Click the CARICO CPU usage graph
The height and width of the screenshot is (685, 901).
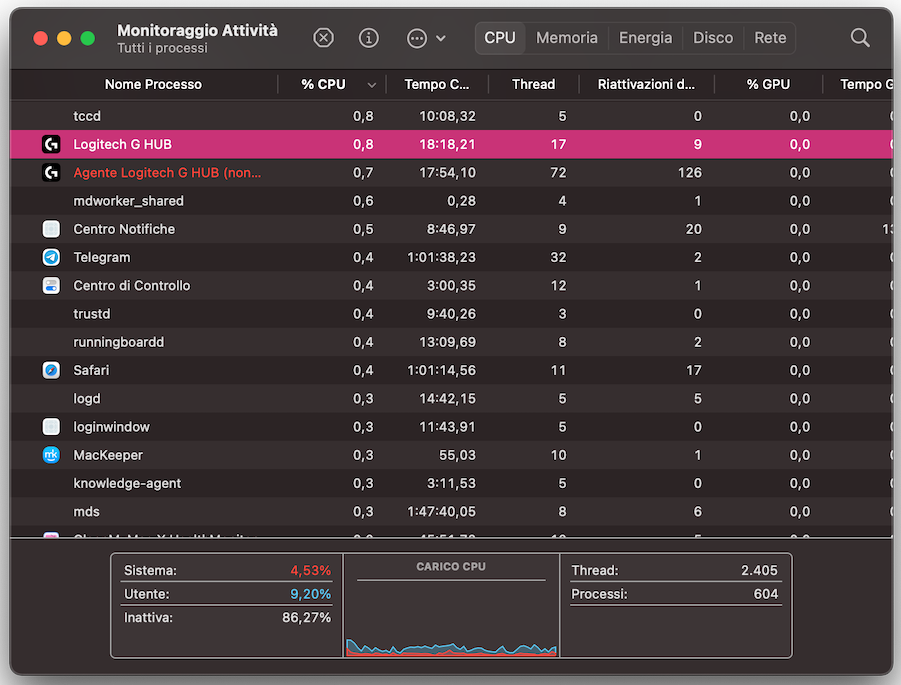(451, 617)
